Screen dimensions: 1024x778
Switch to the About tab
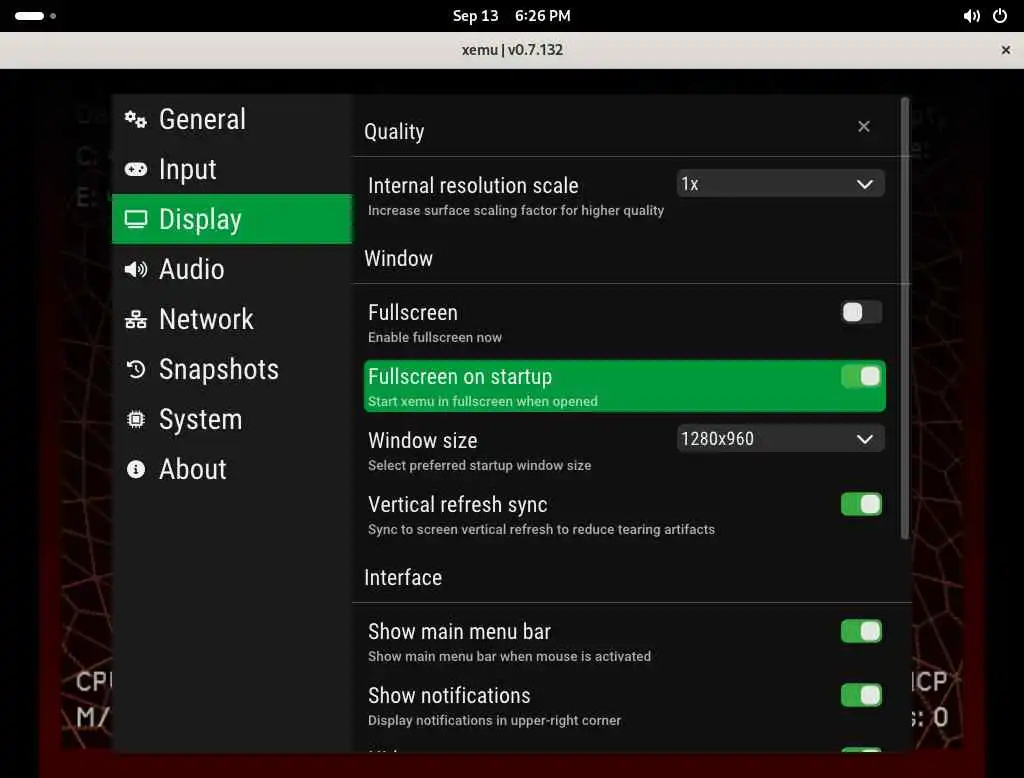click(232, 469)
